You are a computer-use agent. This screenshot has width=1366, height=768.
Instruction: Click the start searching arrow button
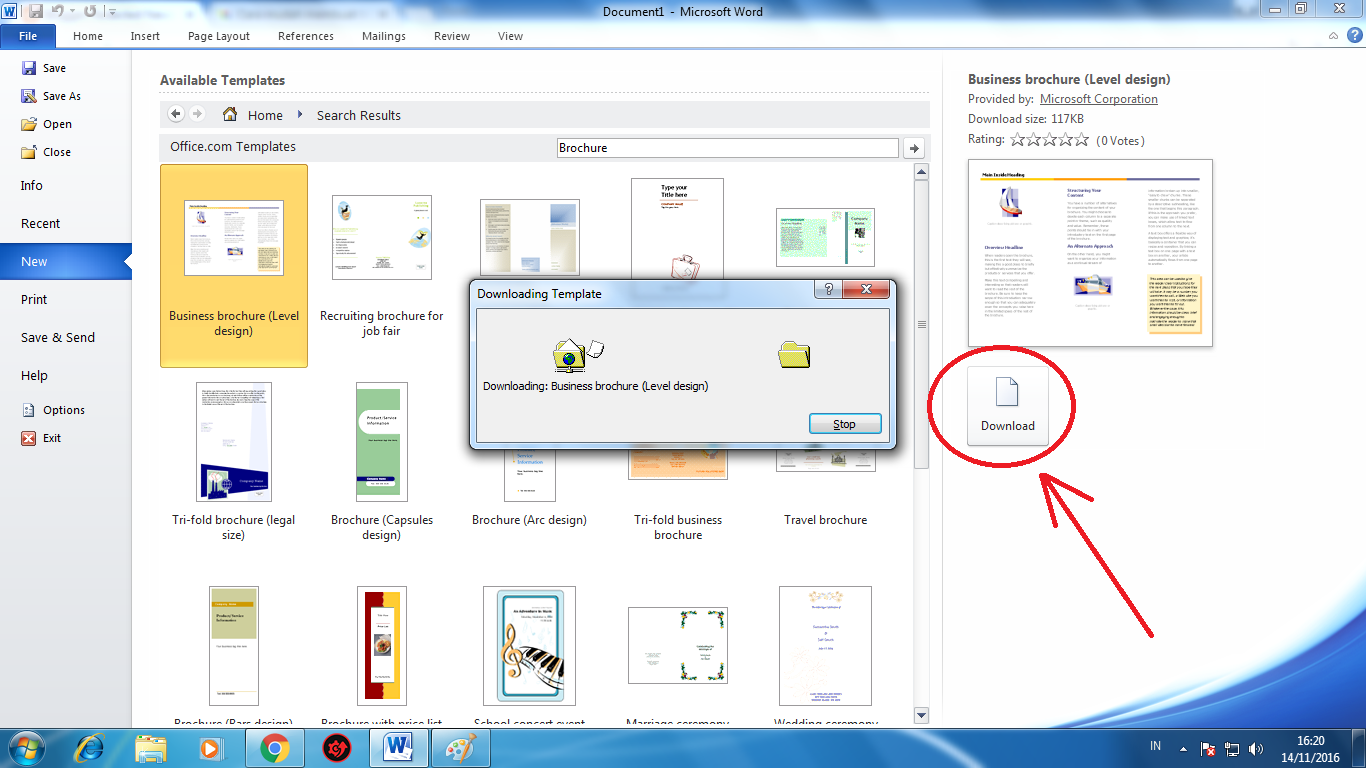click(913, 148)
